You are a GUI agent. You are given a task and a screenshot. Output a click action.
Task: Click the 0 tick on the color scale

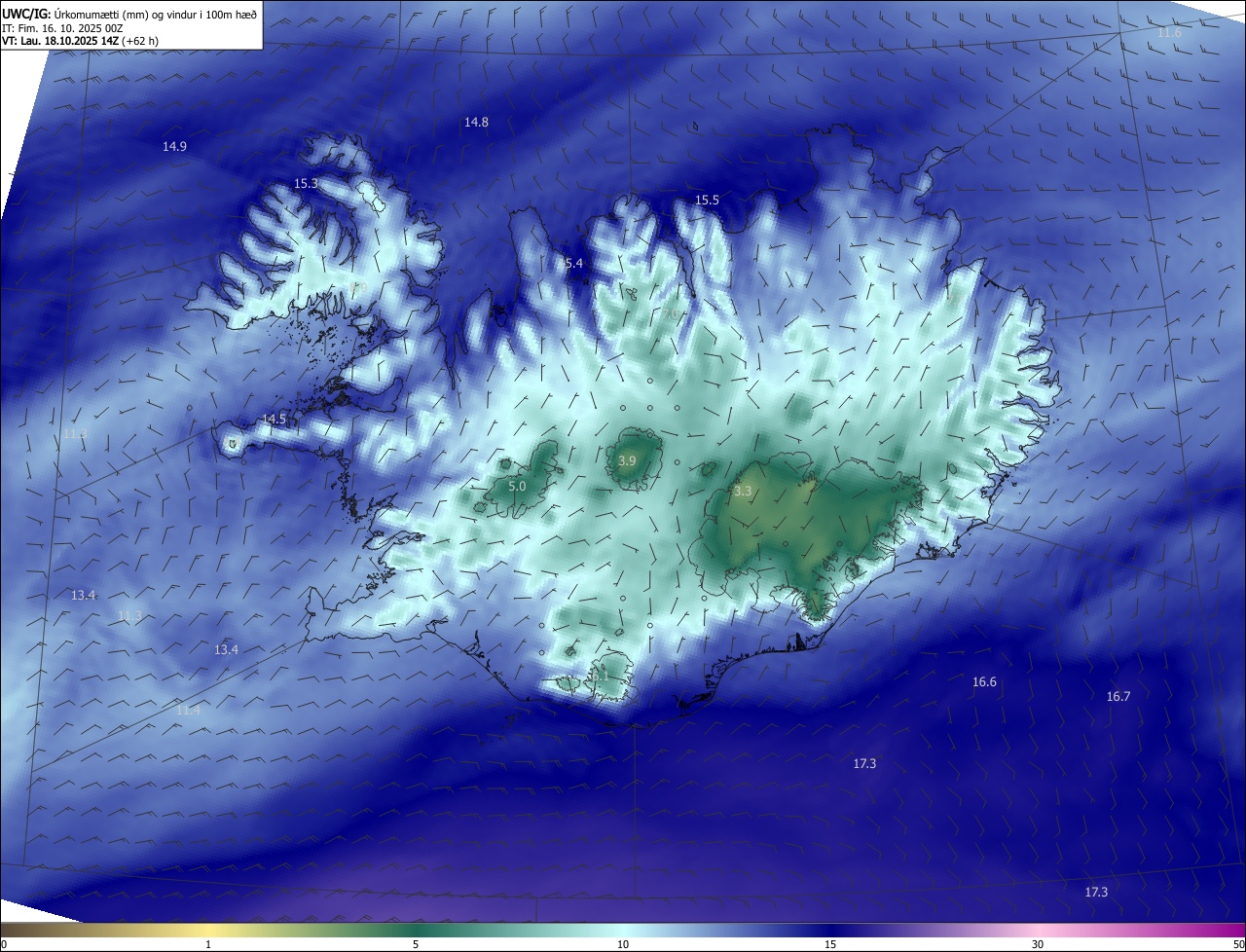pyautogui.click(x=4, y=944)
